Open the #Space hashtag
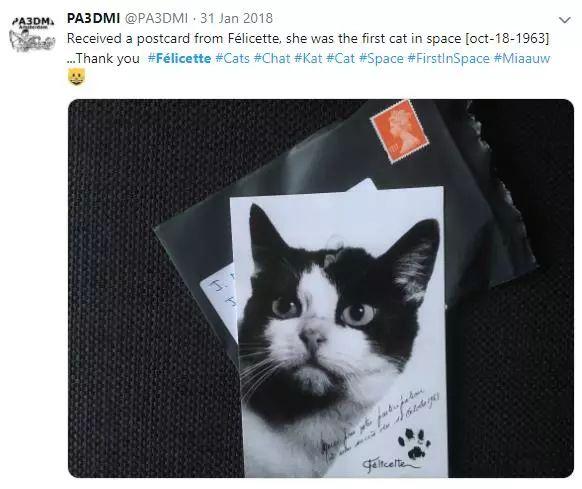The height and width of the screenshot is (489, 582). coord(381,58)
